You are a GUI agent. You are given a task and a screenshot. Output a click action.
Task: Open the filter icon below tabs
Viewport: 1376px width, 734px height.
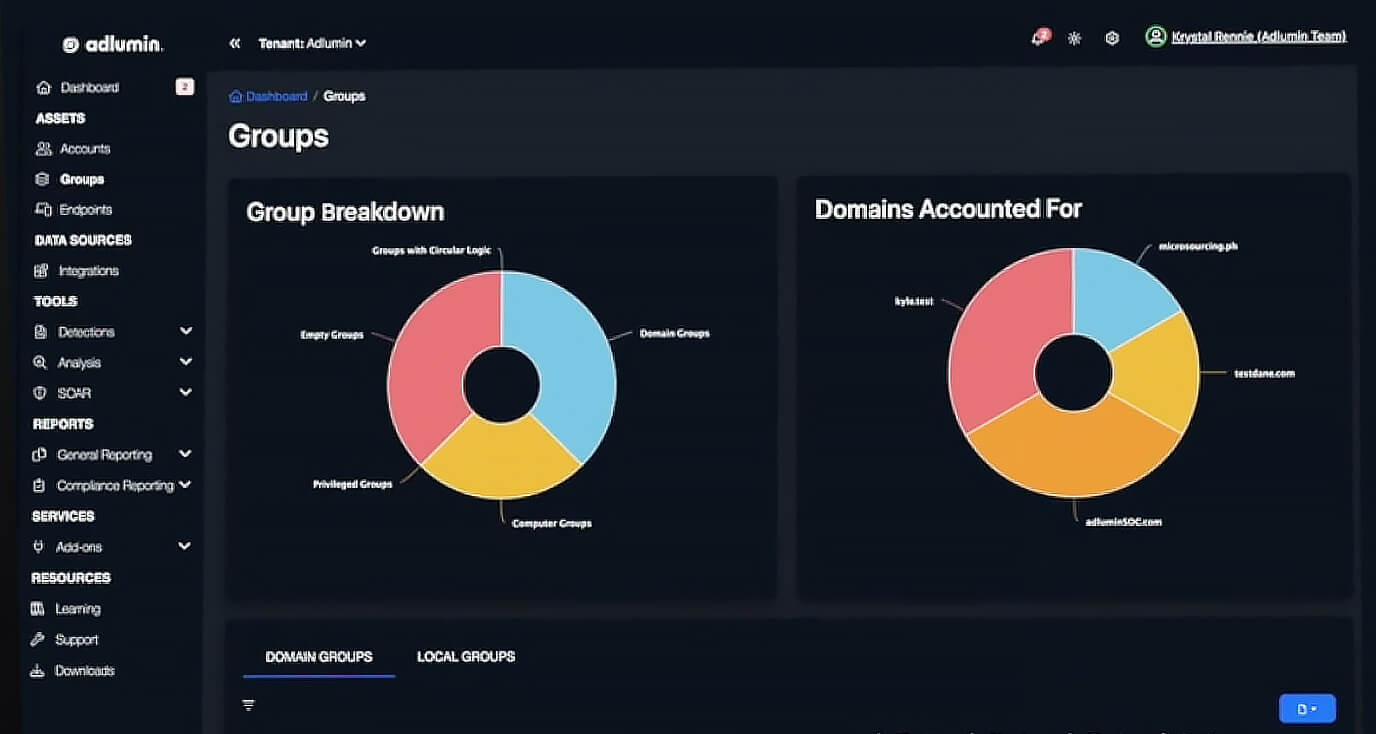(249, 705)
